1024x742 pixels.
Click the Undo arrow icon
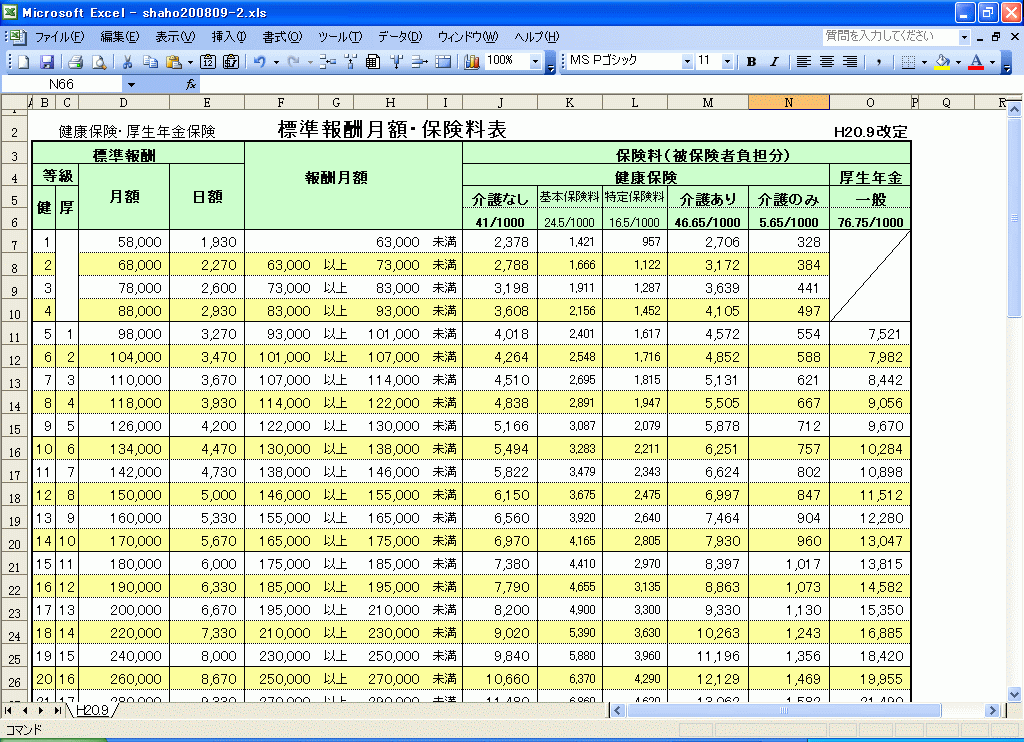(x=260, y=62)
